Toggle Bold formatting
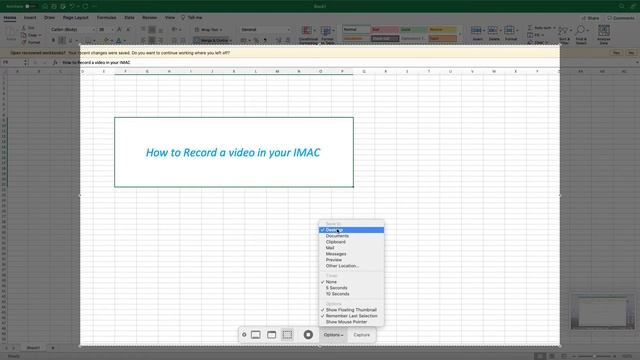Screen dimensions: 640x360 (53, 40)
